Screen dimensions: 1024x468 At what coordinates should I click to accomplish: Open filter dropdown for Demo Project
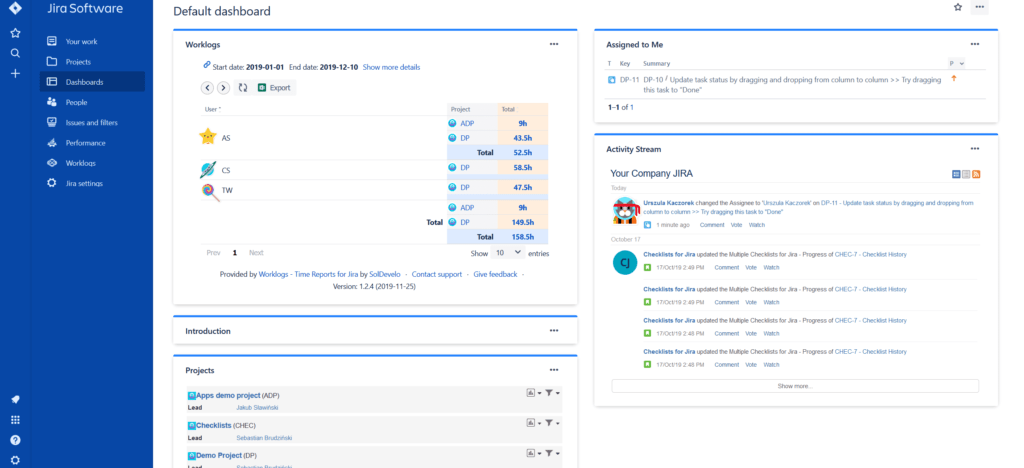[x=552, y=453]
